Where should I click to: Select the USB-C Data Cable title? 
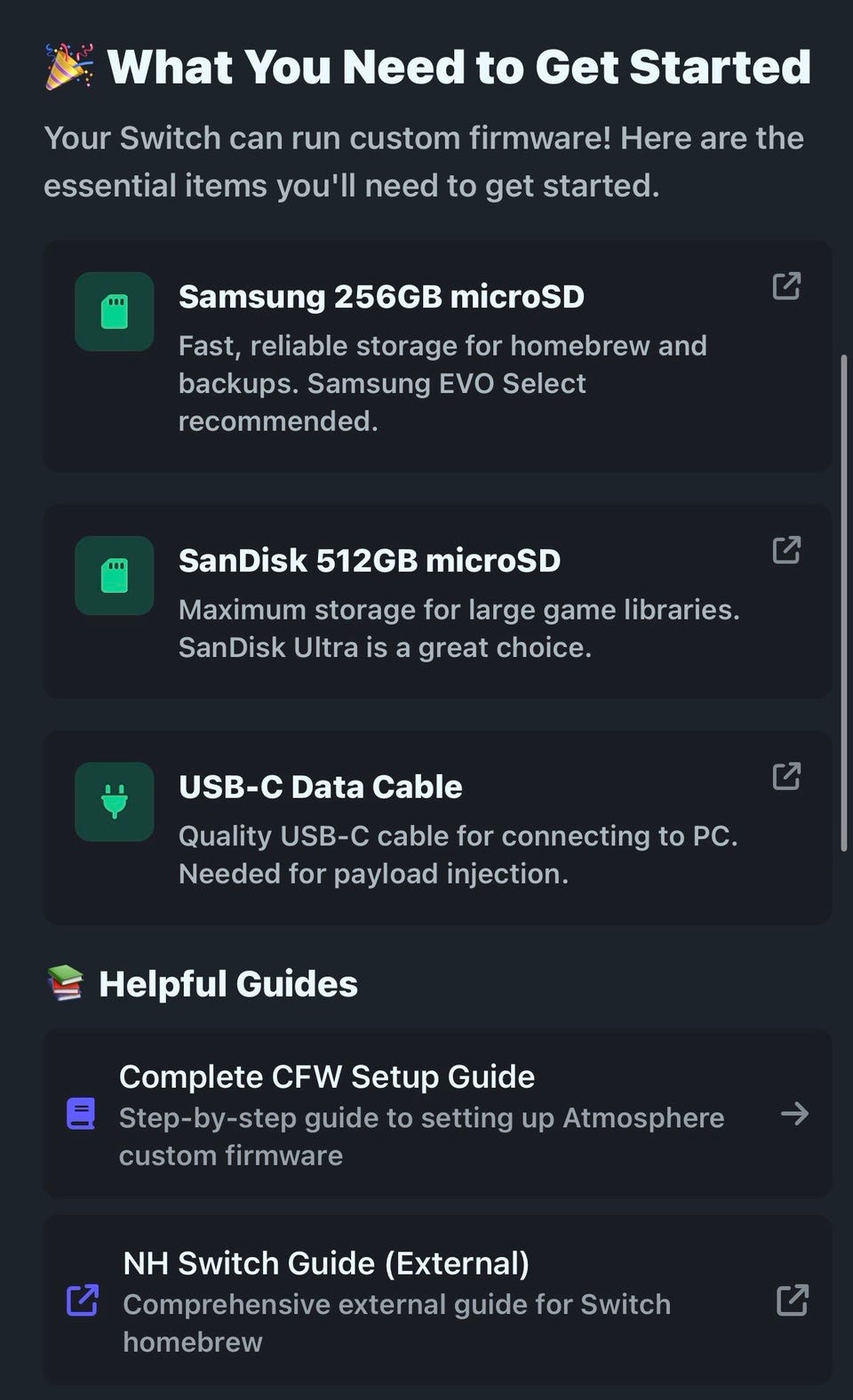(x=320, y=787)
